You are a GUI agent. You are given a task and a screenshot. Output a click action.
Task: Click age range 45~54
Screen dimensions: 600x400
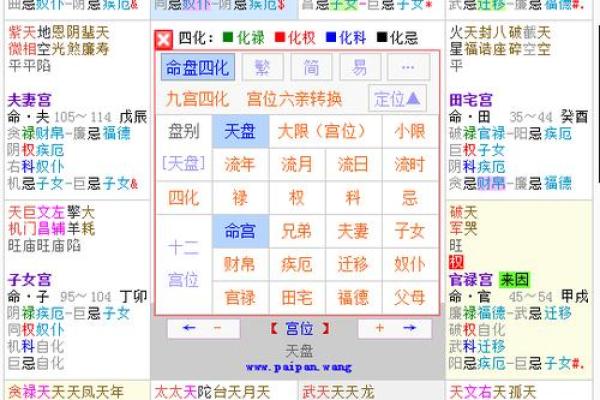pyautogui.click(x=531, y=297)
